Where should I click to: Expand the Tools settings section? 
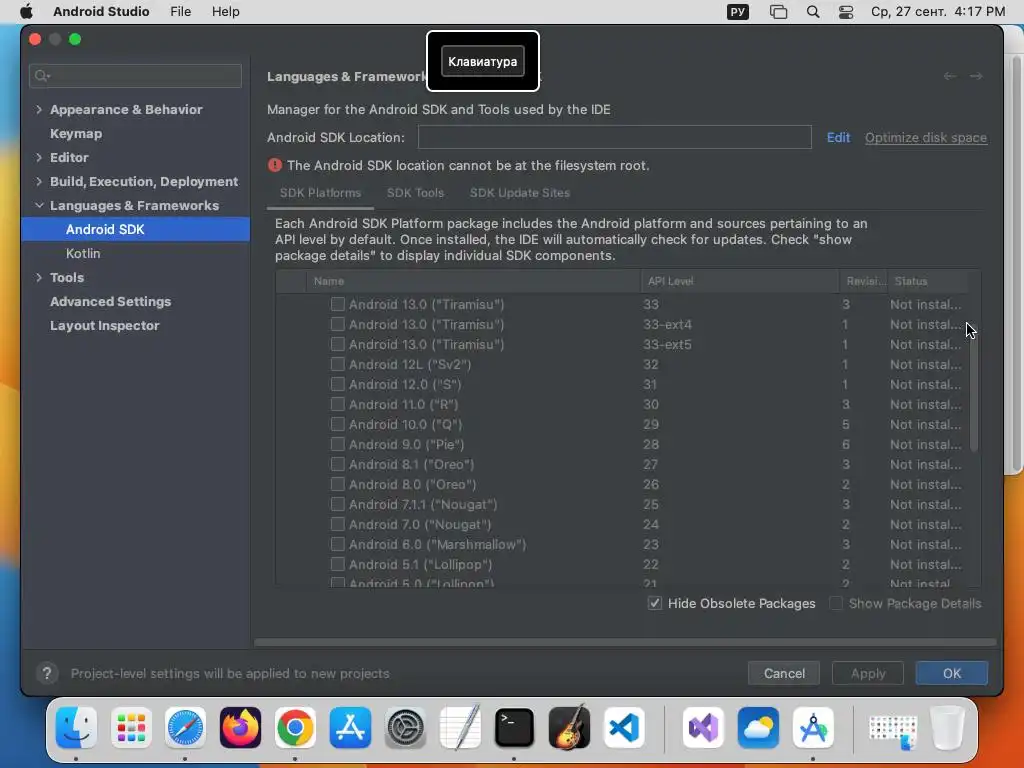[39, 278]
